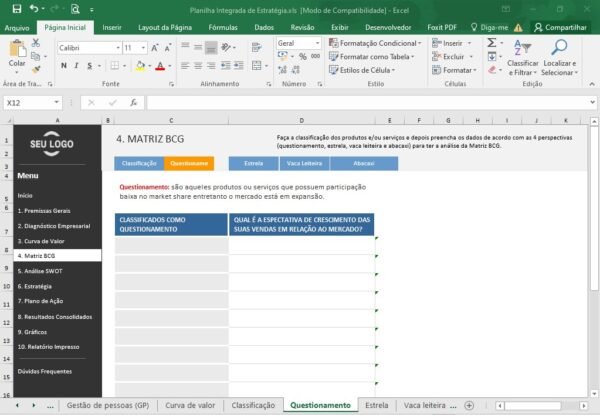Click the Excluir cells button

tap(448, 57)
